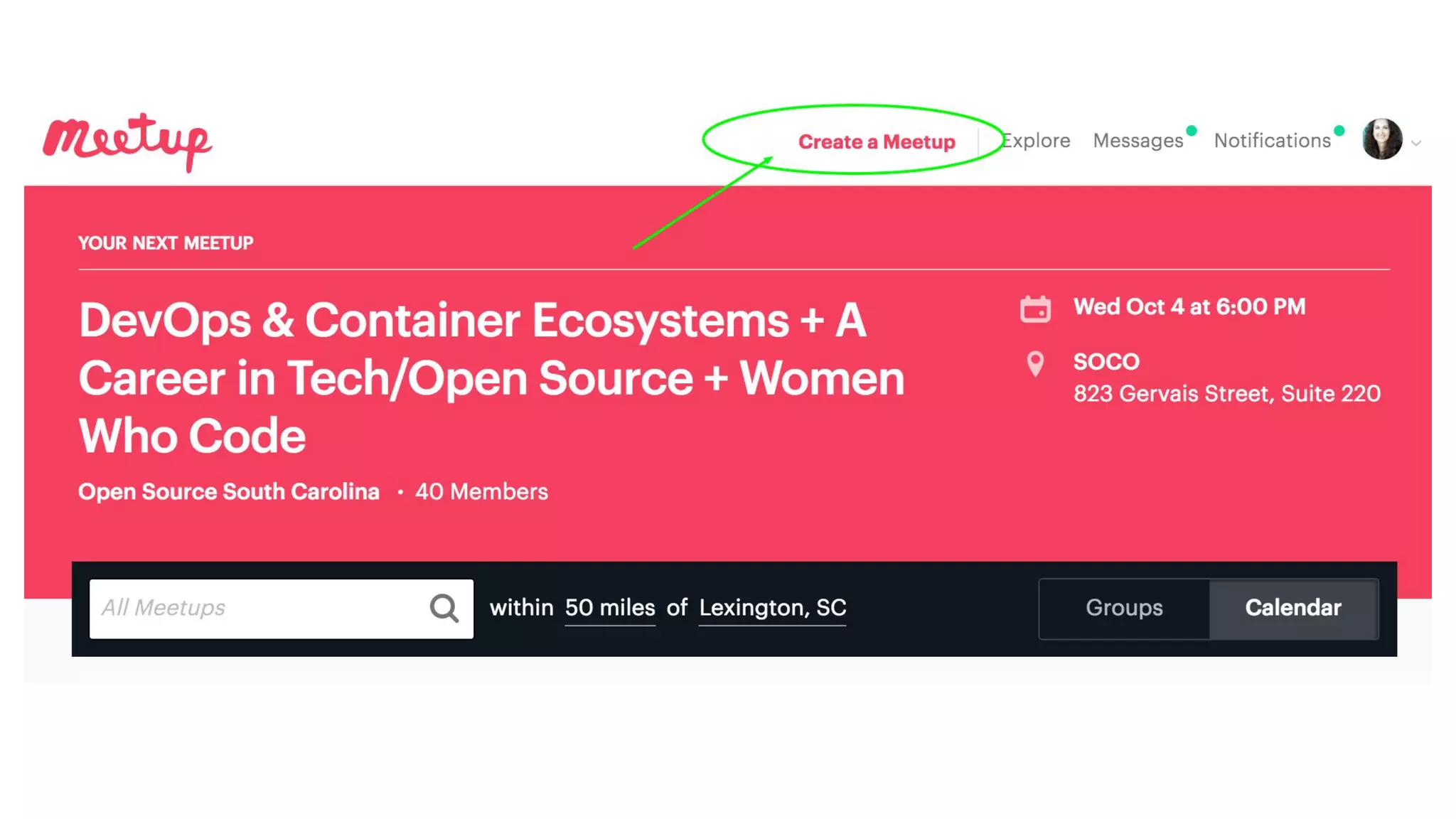The height and width of the screenshot is (819, 1456).
Task: Click the calendar icon beside event date
Action: click(x=1035, y=309)
